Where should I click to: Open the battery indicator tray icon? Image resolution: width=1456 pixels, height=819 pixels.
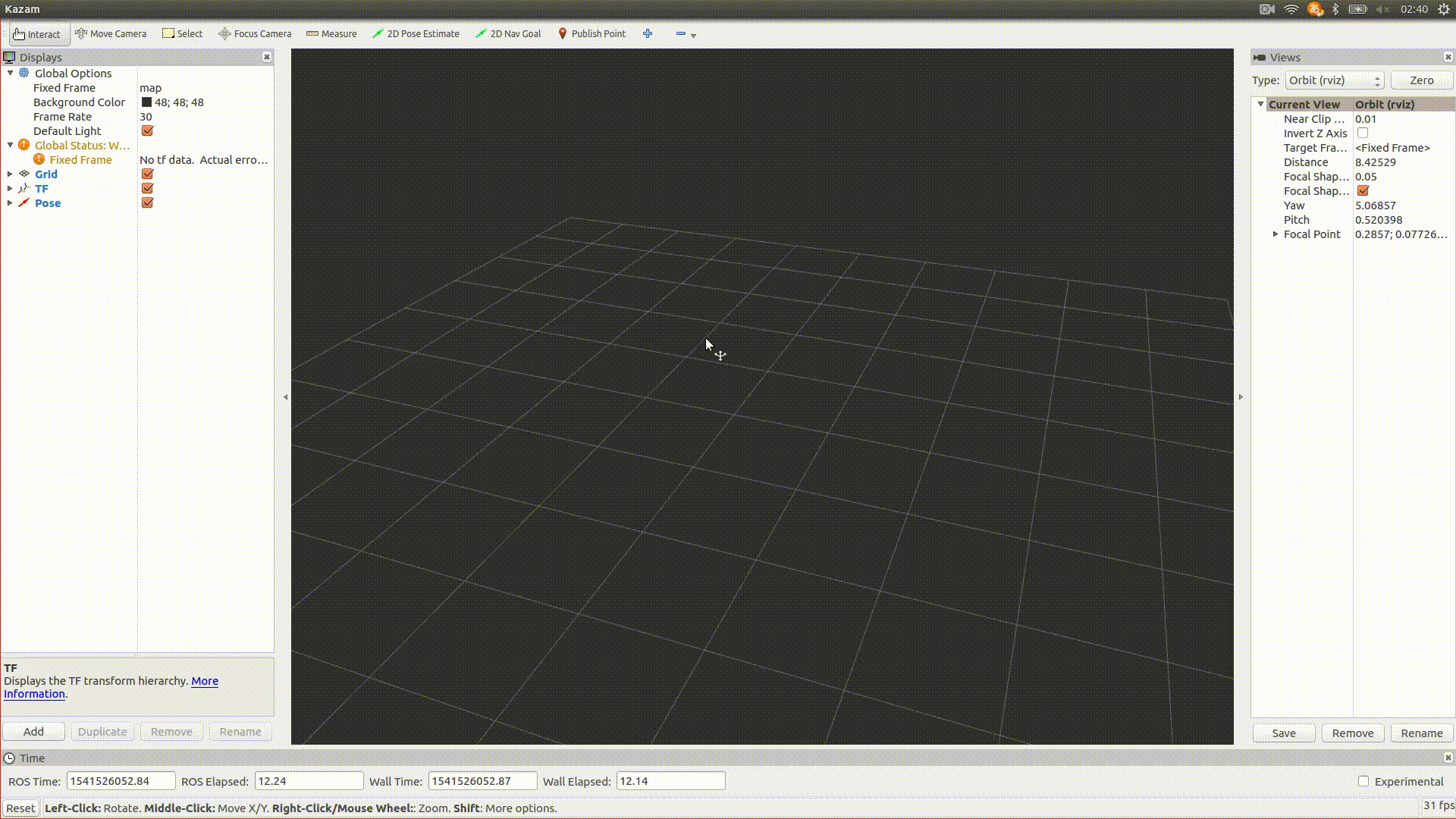click(x=1357, y=9)
